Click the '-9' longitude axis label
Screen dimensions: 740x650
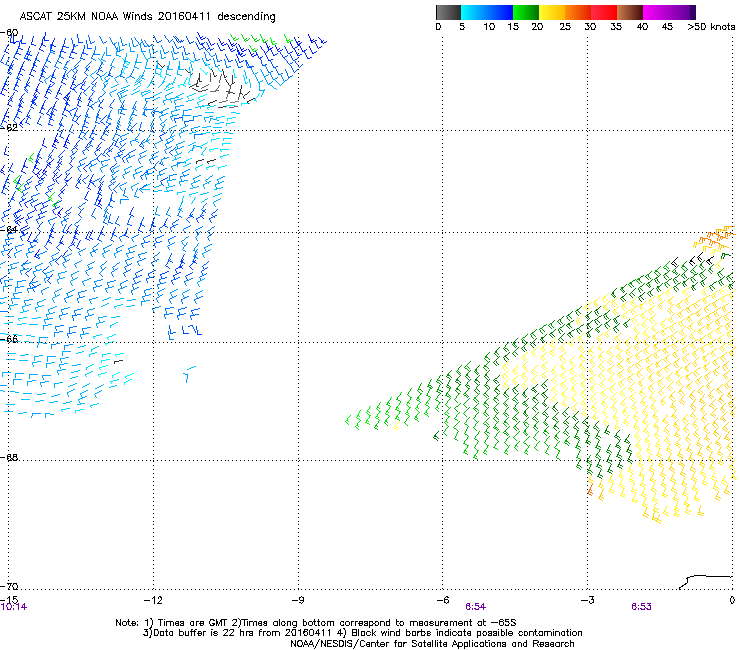click(297, 600)
